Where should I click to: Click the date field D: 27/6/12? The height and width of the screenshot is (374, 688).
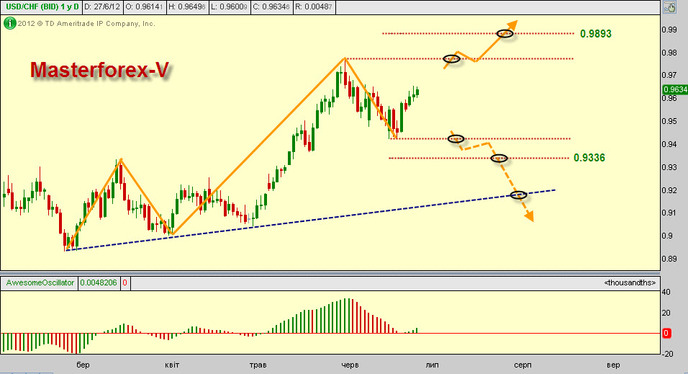(x=102, y=7)
